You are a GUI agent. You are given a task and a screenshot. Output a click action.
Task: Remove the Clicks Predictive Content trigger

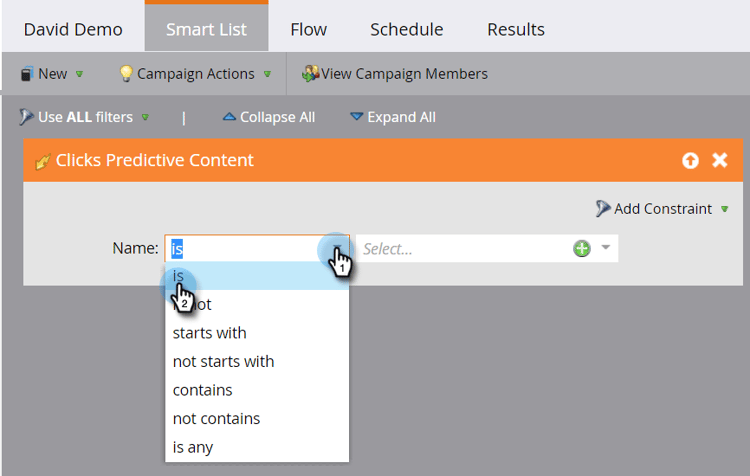tap(719, 160)
